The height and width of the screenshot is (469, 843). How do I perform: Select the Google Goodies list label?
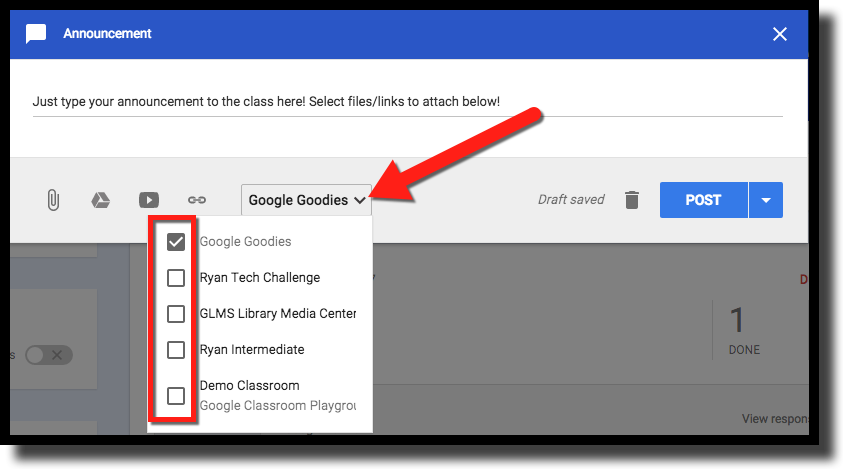245,241
